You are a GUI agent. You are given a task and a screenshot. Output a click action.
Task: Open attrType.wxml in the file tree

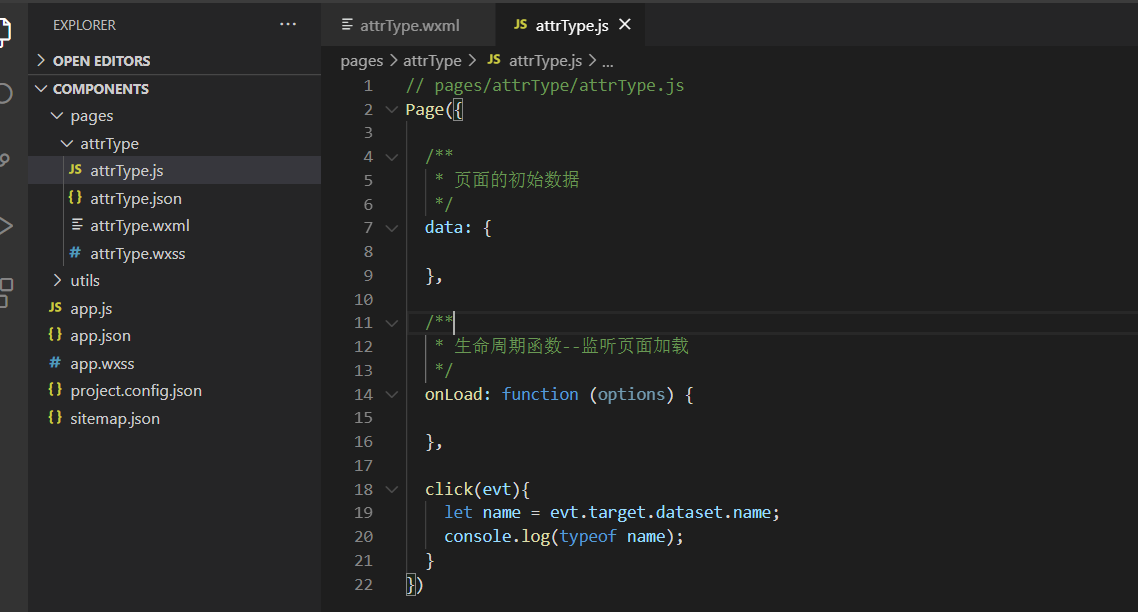point(174,226)
